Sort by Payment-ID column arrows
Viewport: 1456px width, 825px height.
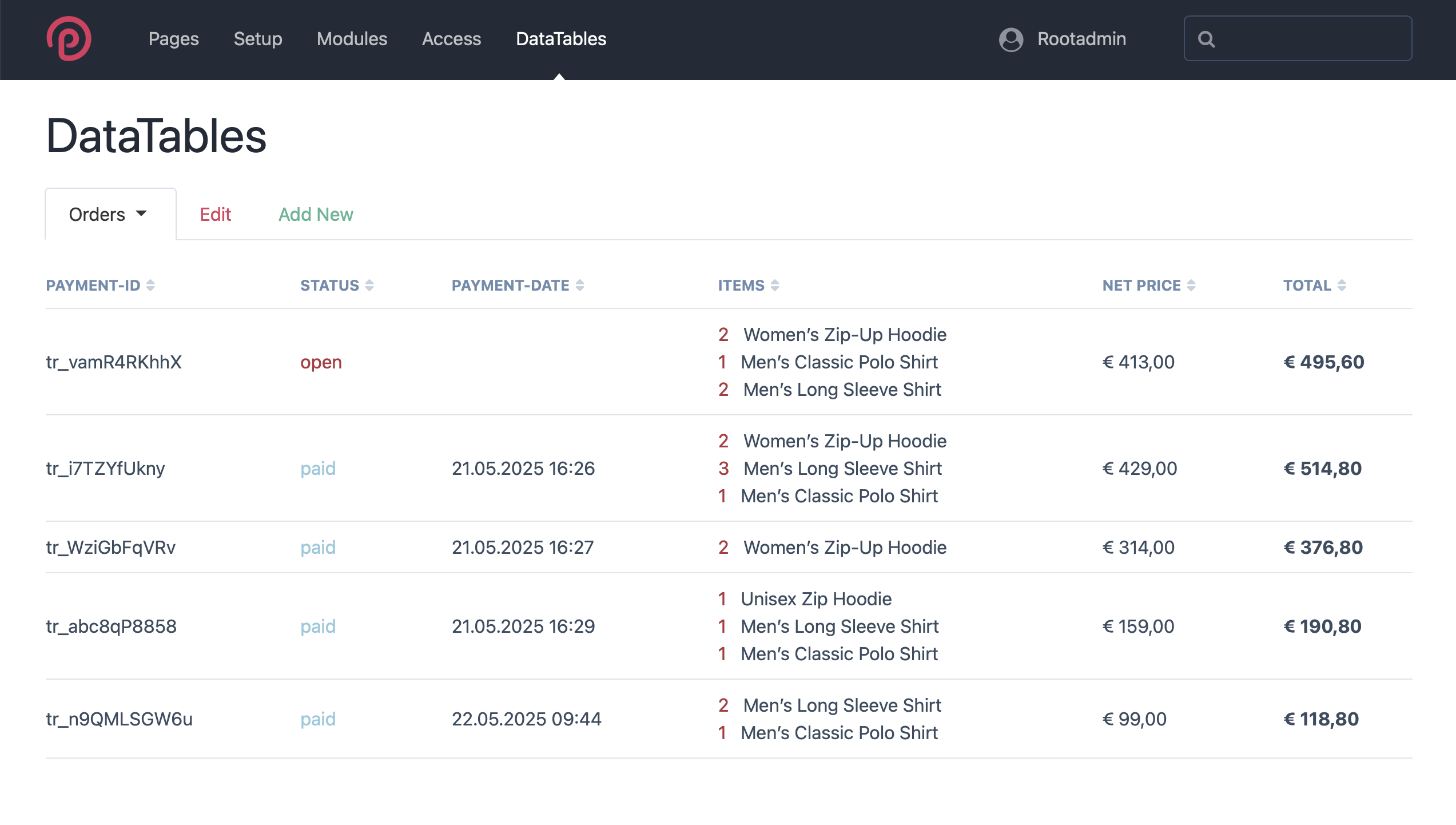coord(150,285)
